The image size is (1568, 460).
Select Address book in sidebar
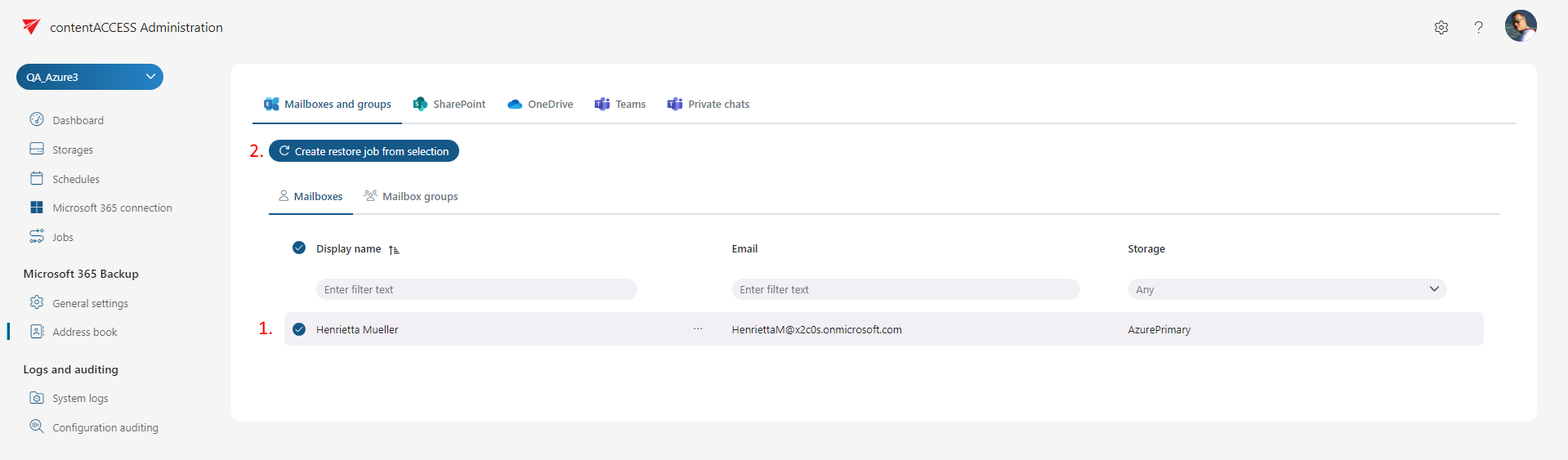pos(85,332)
